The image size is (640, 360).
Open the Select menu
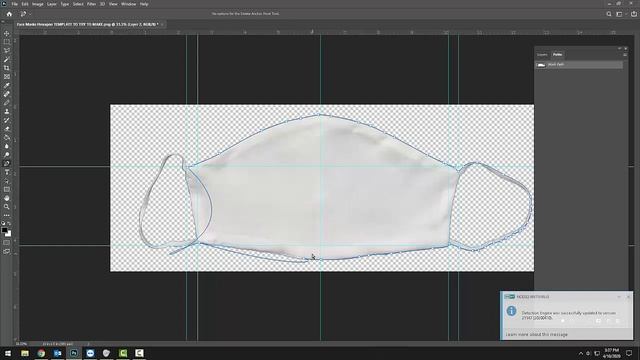coord(78,4)
